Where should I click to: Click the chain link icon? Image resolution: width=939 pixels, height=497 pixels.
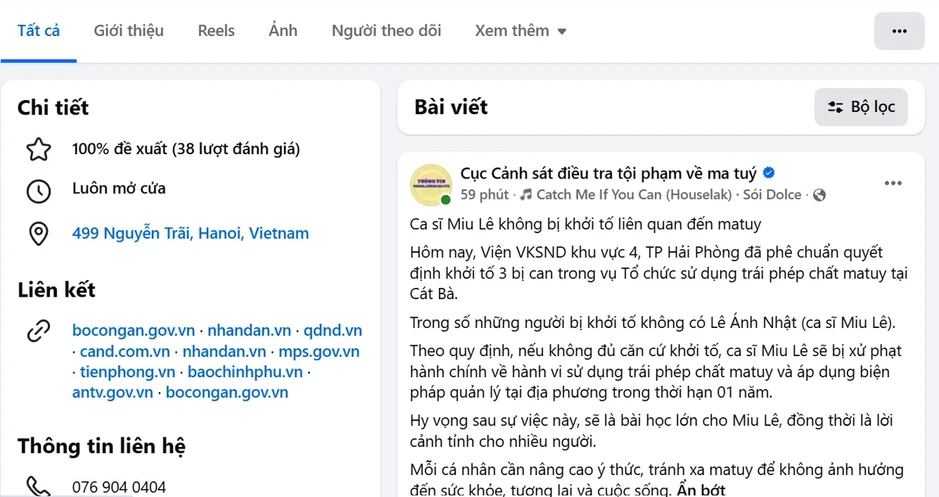[39, 331]
